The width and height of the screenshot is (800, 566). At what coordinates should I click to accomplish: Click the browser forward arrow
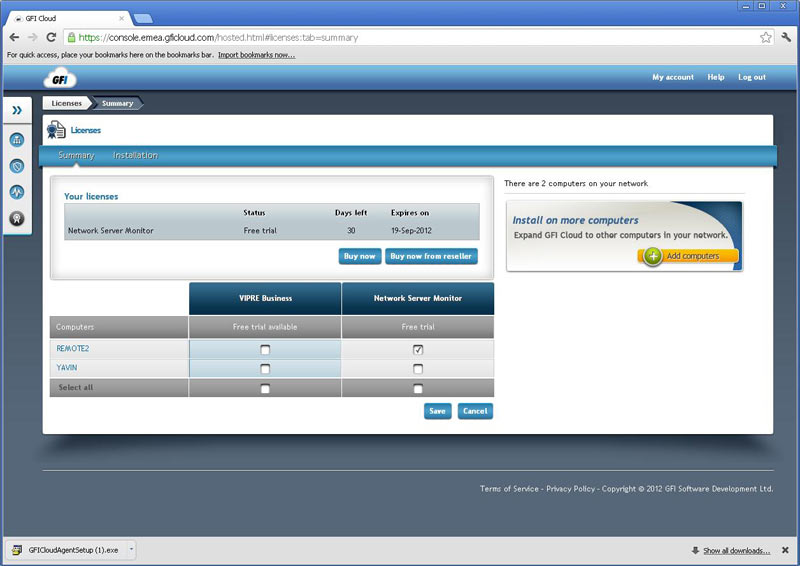pyautogui.click(x=33, y=37)
